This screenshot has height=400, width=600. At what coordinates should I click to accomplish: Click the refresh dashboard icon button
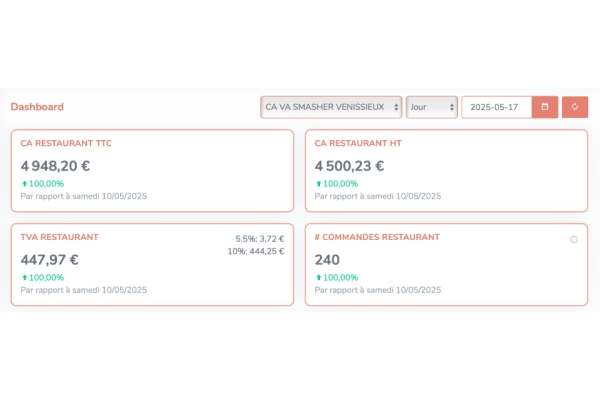tap(575, 107)
